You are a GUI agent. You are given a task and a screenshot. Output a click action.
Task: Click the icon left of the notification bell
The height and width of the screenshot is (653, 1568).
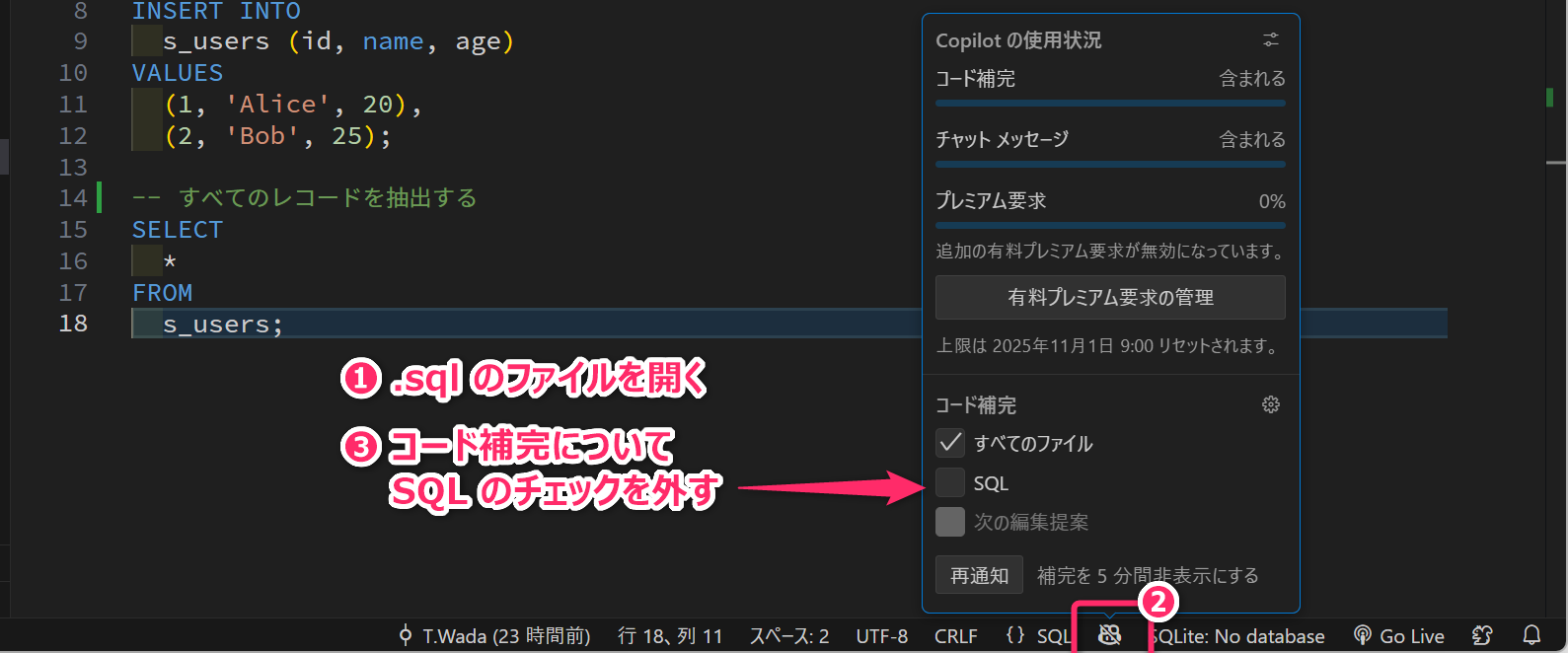[x=1482, y=635]
